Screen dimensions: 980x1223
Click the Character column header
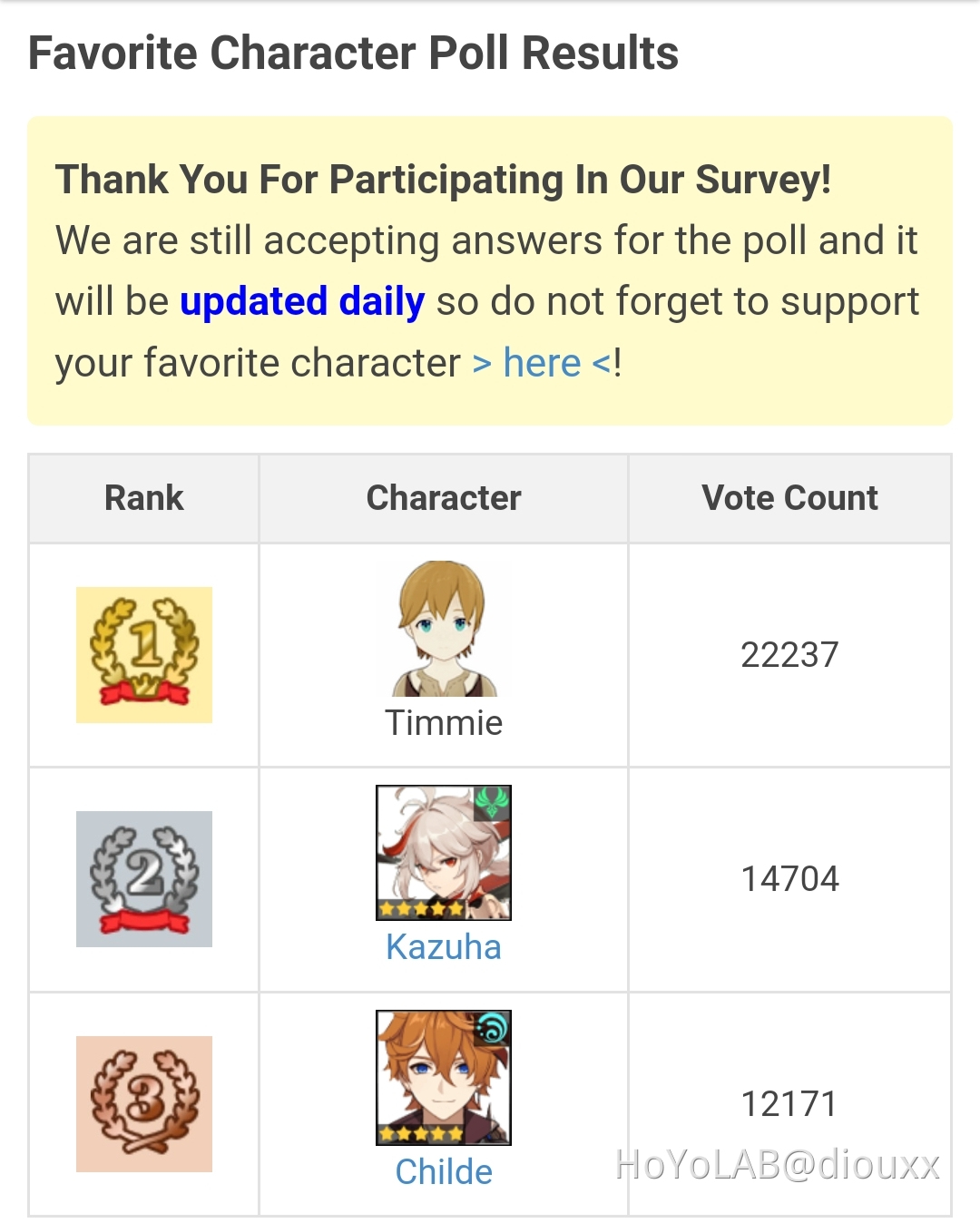tap(444, 498)
